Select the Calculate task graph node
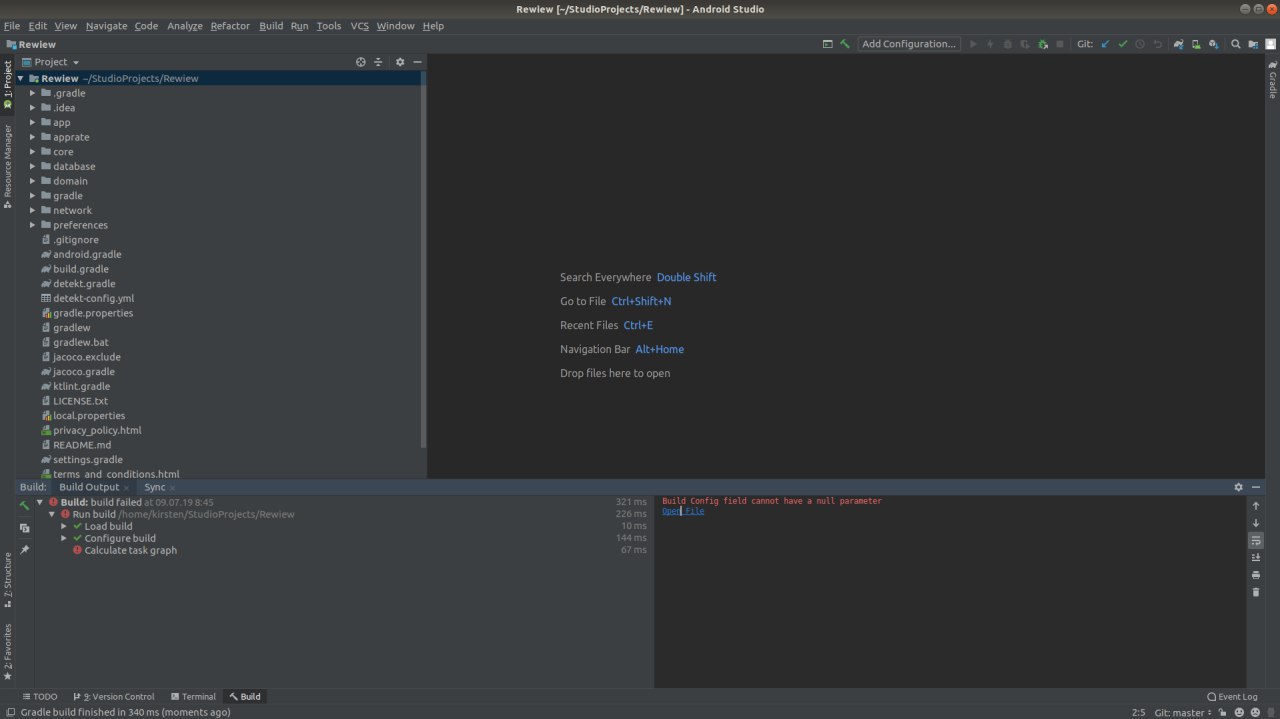Viewport: 1280px width, 719px height. [130, 550]
